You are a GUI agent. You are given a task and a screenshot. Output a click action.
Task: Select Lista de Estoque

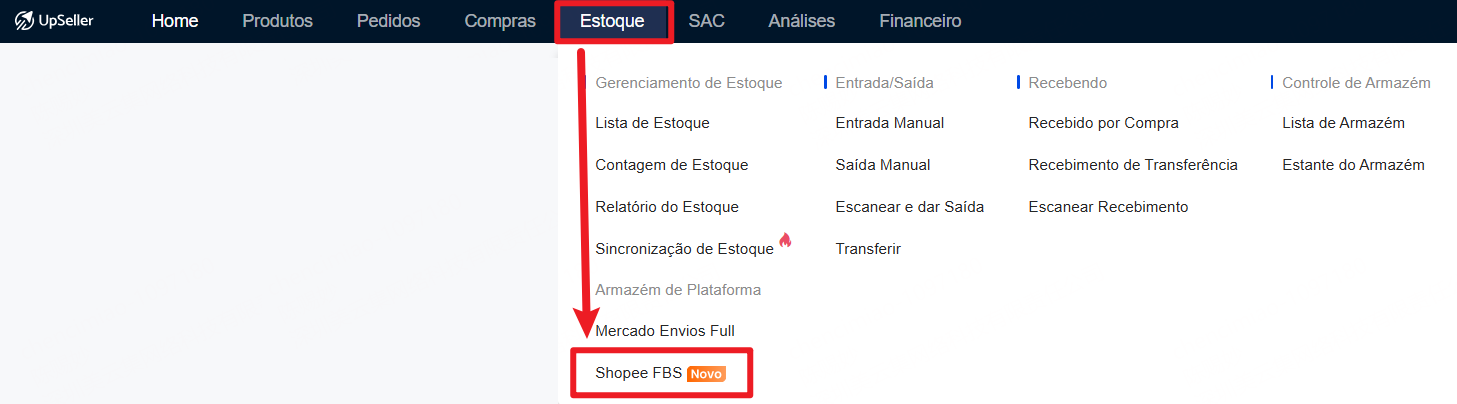[x=652, y=123]
